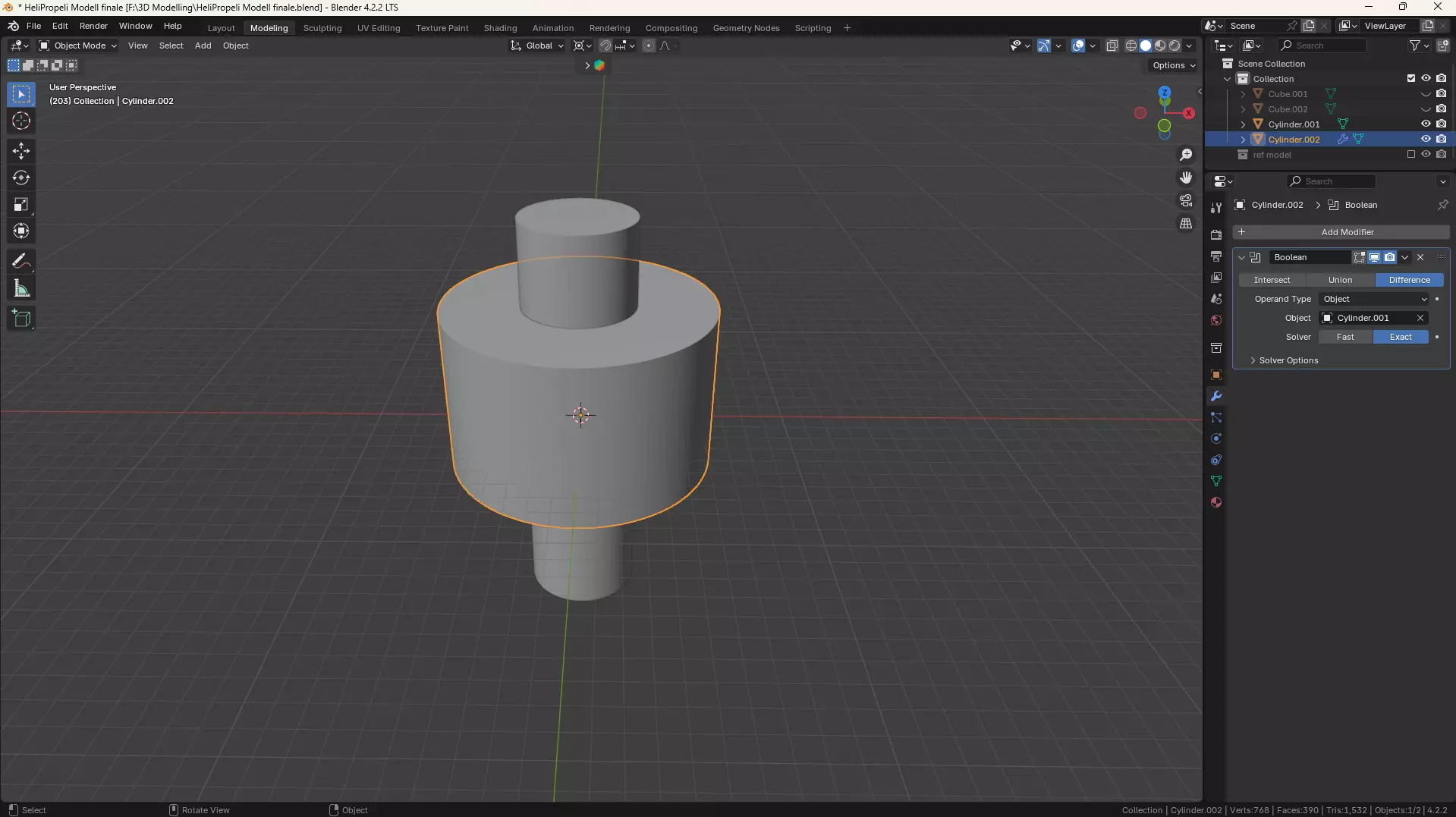Click the Blender logo menu icon
This screenshot has height=817, width=1456.
pos(13,26)
